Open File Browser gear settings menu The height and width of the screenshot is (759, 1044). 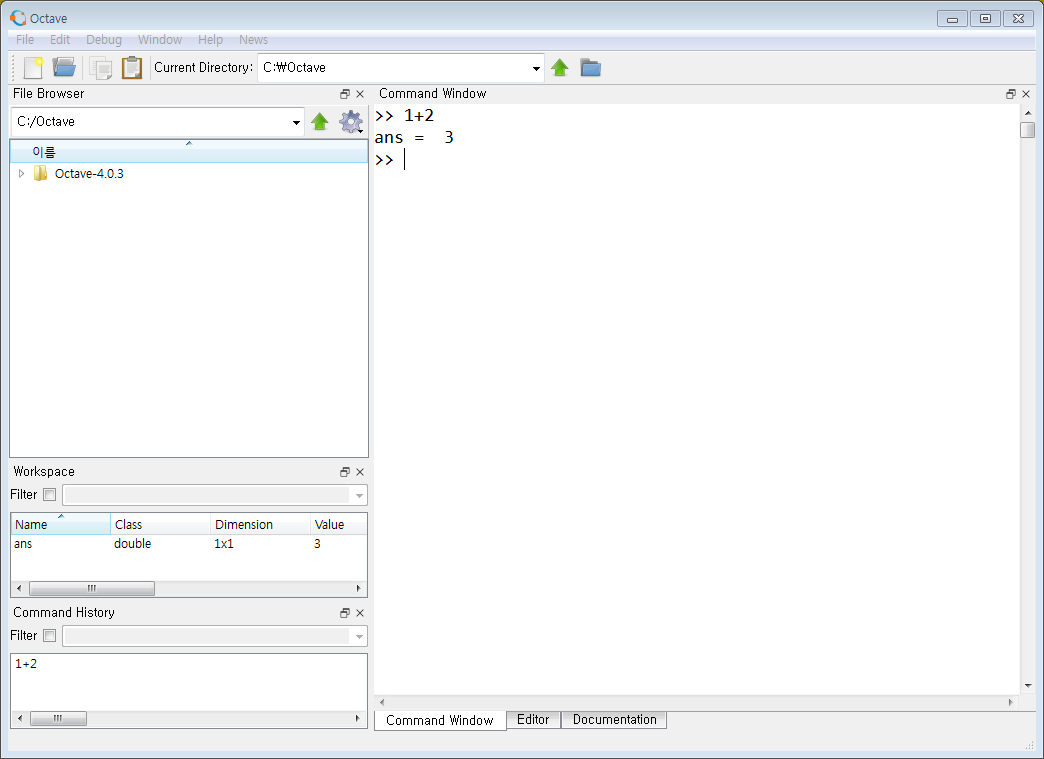click(x=351, y=122)
